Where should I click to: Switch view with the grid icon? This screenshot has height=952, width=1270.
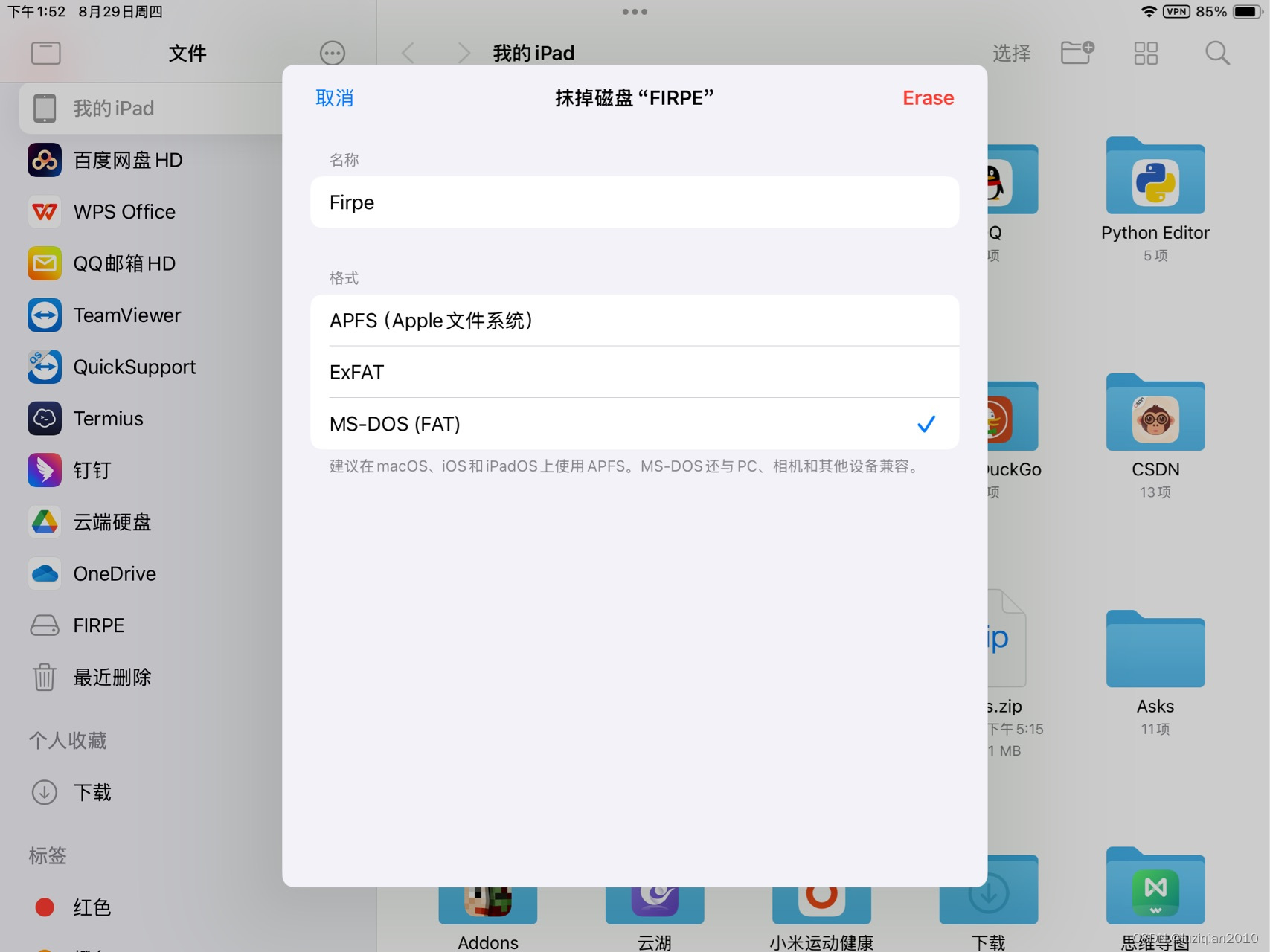pyautogui.click(x=1146, y=53)
